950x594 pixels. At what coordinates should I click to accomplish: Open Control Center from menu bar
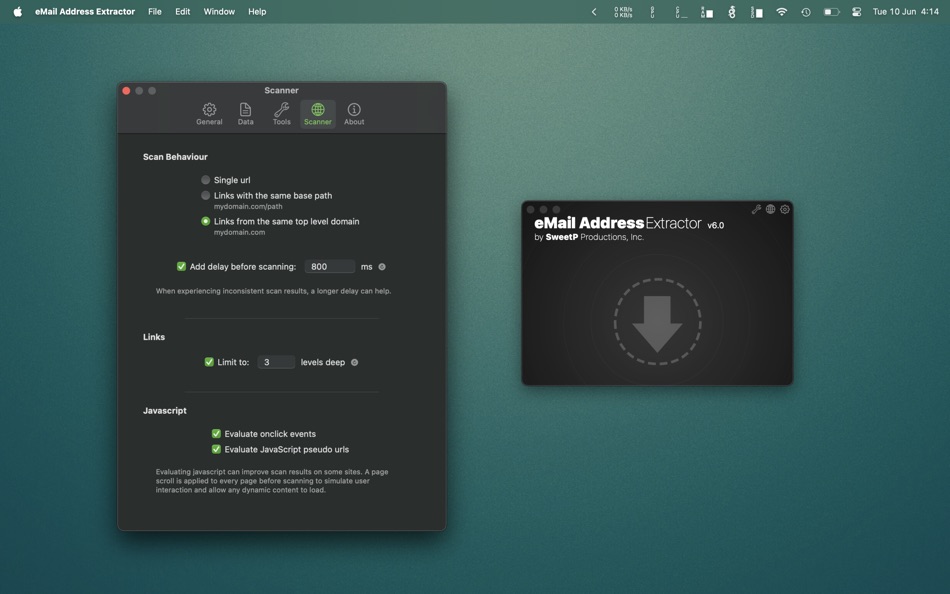tap(856, 12)
